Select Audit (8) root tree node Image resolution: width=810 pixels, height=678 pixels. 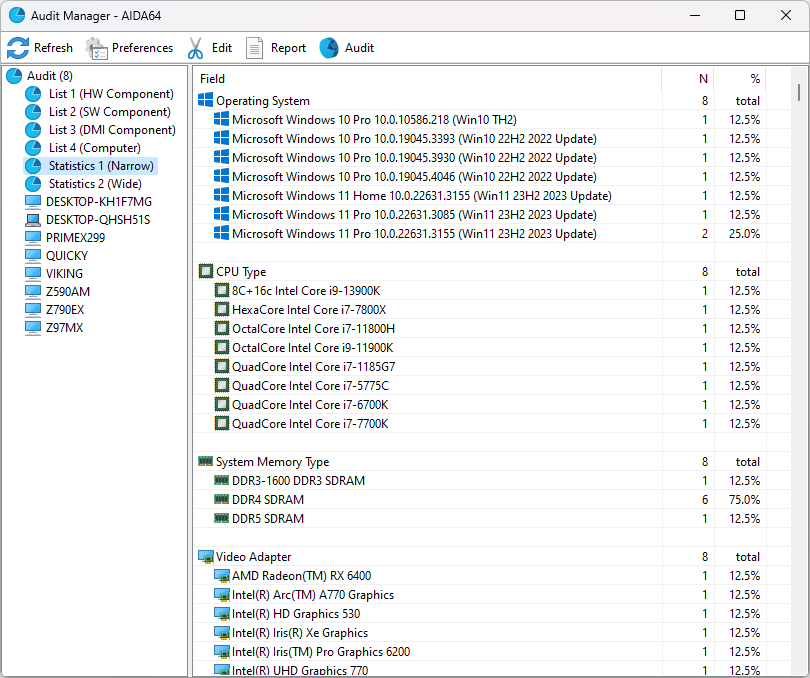point(49,76)
